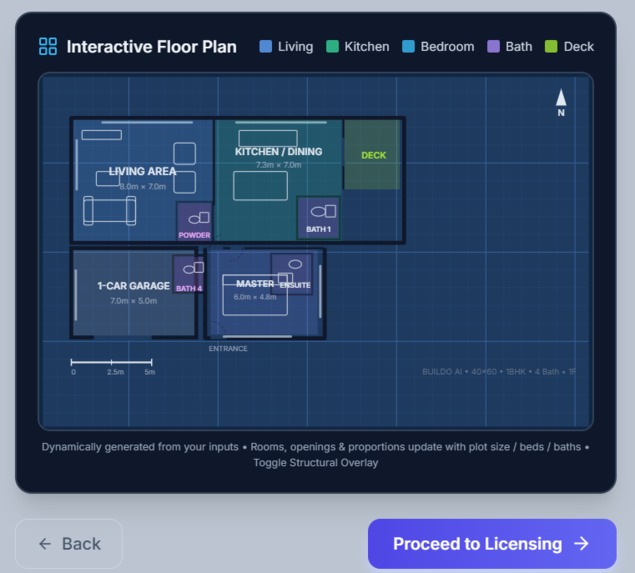635x573 pixels.
Task: Click the Living legend color swatch
Action: coord(266,47)
